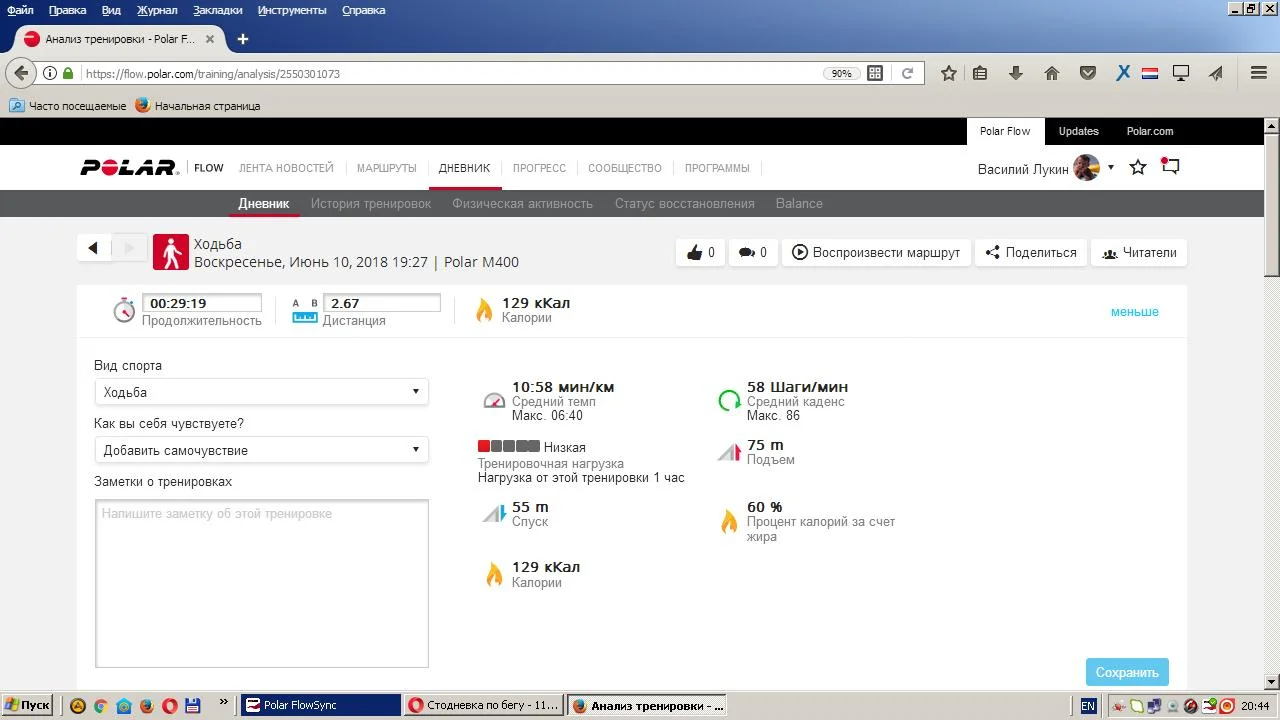Go to previous training with left arrow

point(93,249)
